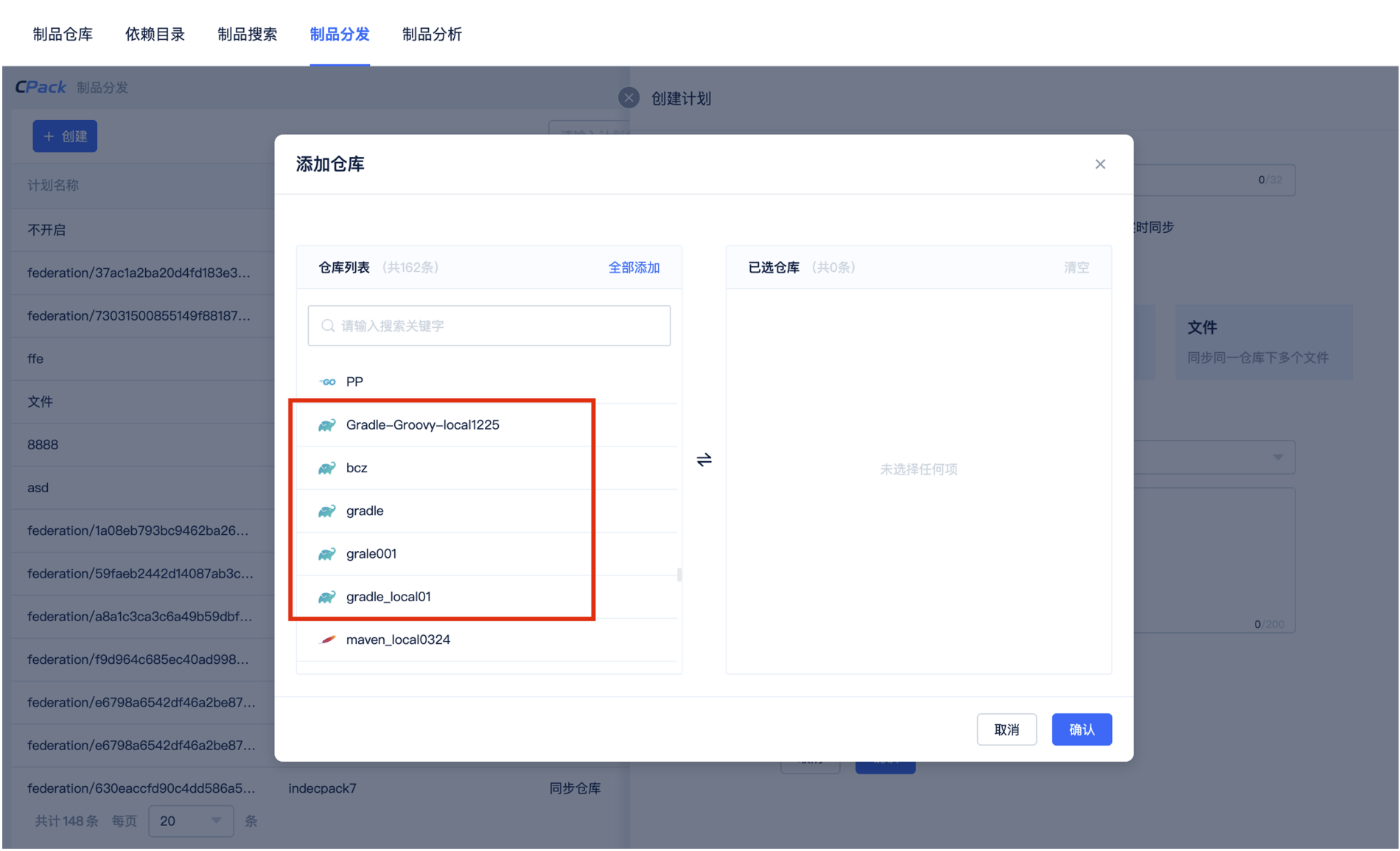Viewport: 1400px width, 851px height.
Task: Click the transfer arrows icon between lists
Action: (x=704, y=460)
